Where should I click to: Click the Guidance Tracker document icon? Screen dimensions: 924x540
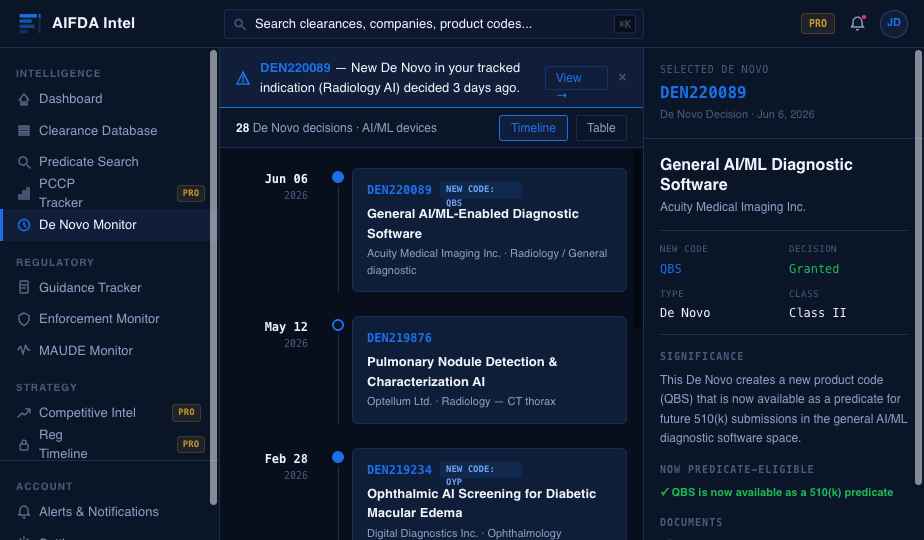[24, 288]
